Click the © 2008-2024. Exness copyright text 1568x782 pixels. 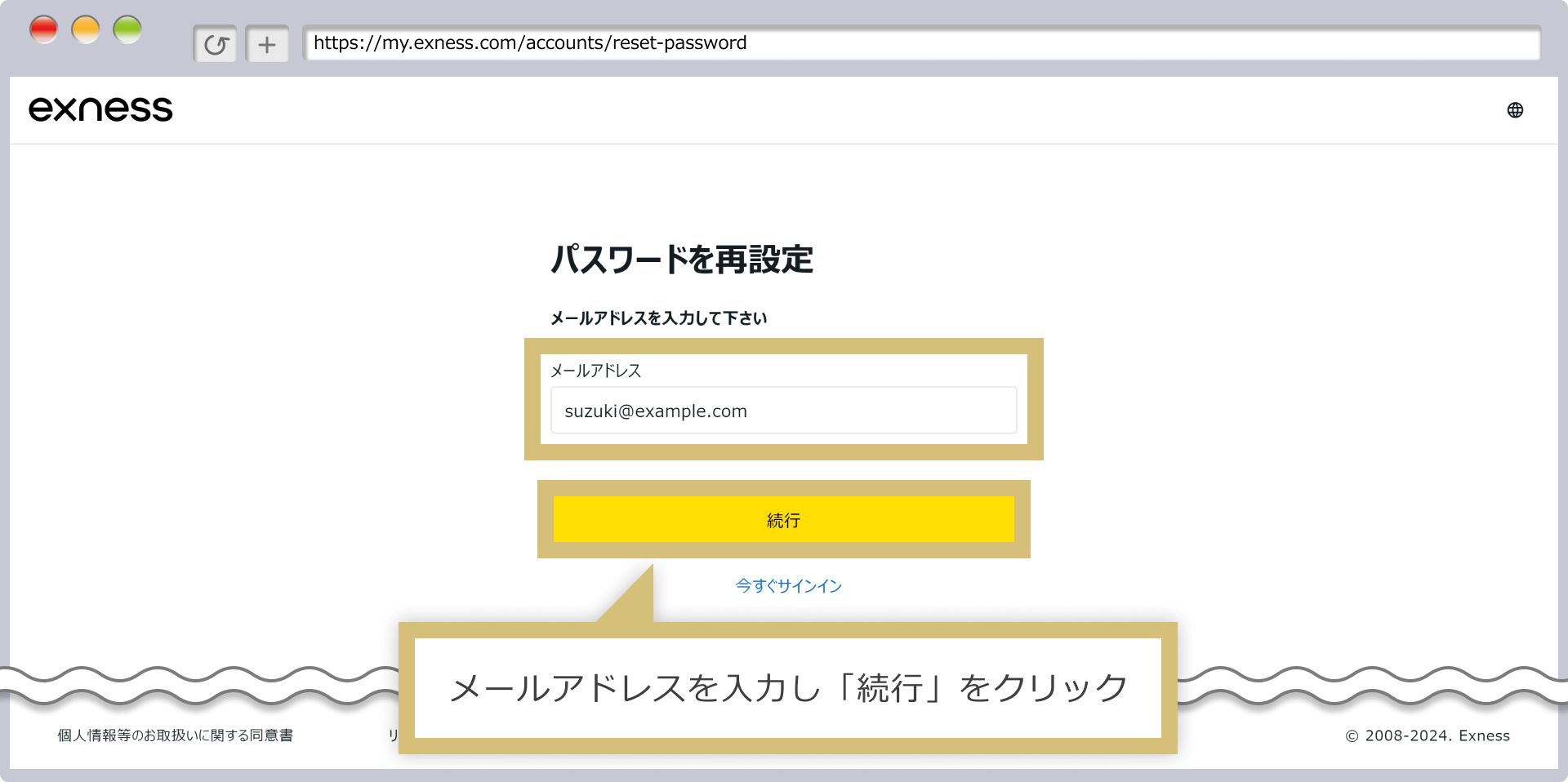click(1428, 735)
